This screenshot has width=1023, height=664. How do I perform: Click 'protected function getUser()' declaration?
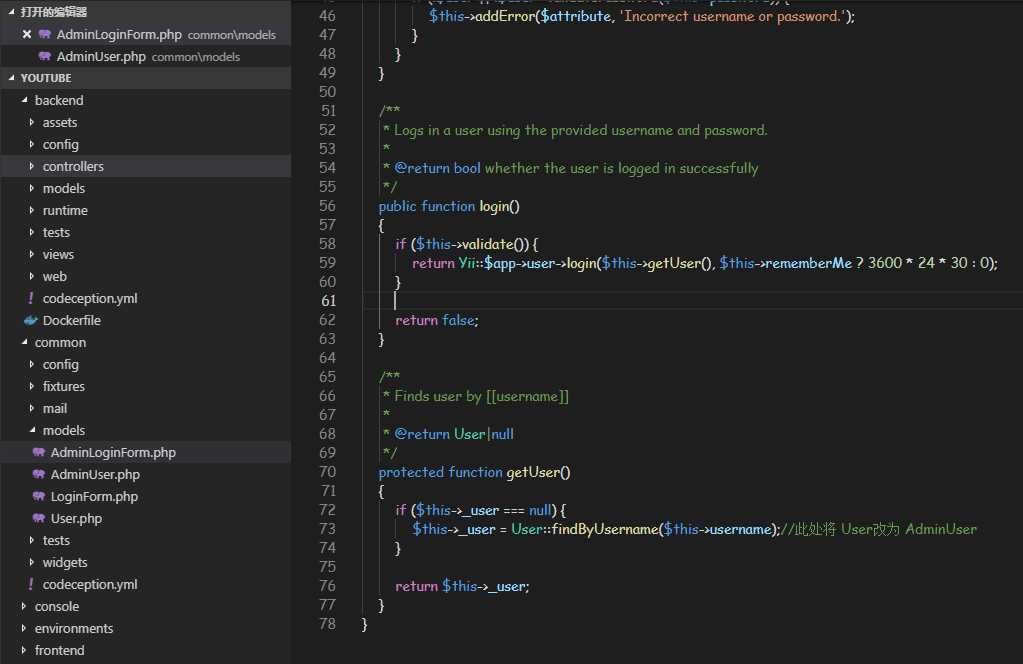tap(474, 472)
